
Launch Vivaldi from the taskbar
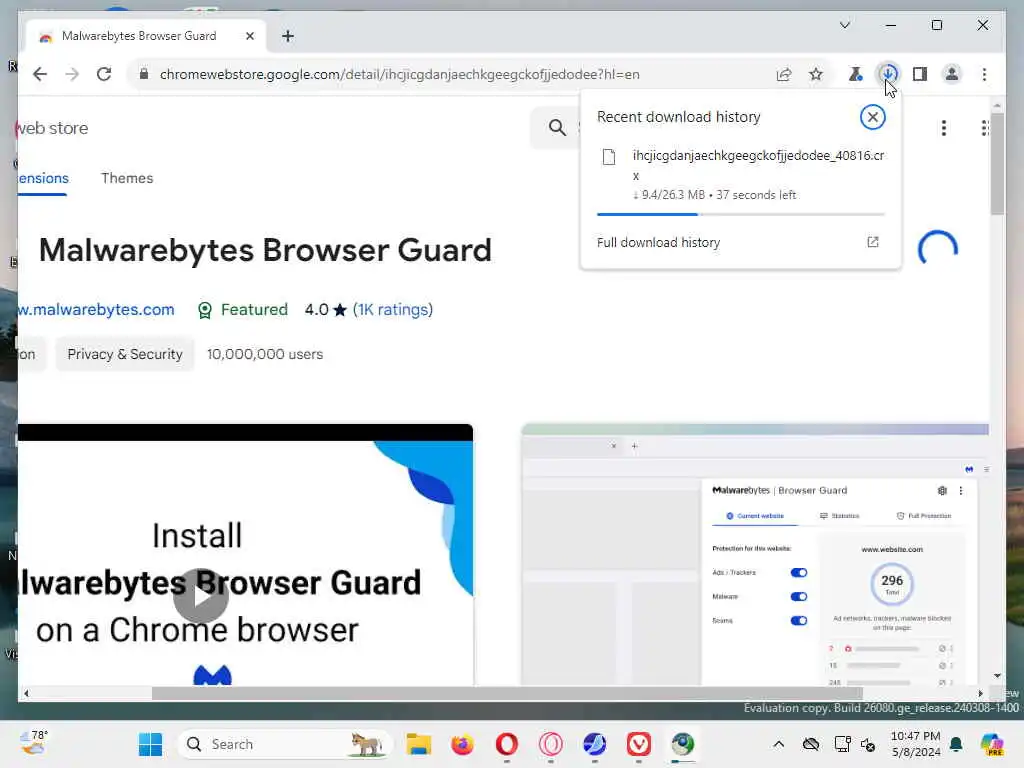point(638,744)
